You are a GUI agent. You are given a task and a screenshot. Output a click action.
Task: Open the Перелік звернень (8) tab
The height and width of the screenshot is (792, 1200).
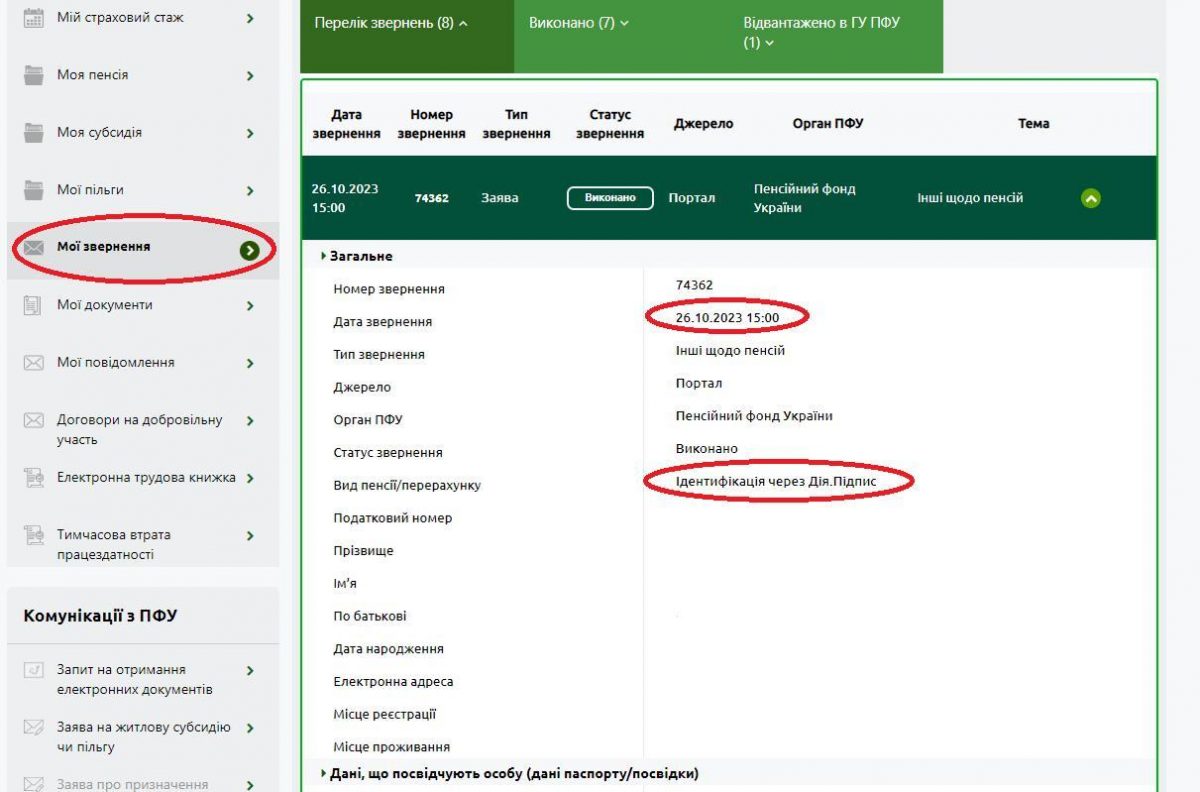(x=391, y=23)
